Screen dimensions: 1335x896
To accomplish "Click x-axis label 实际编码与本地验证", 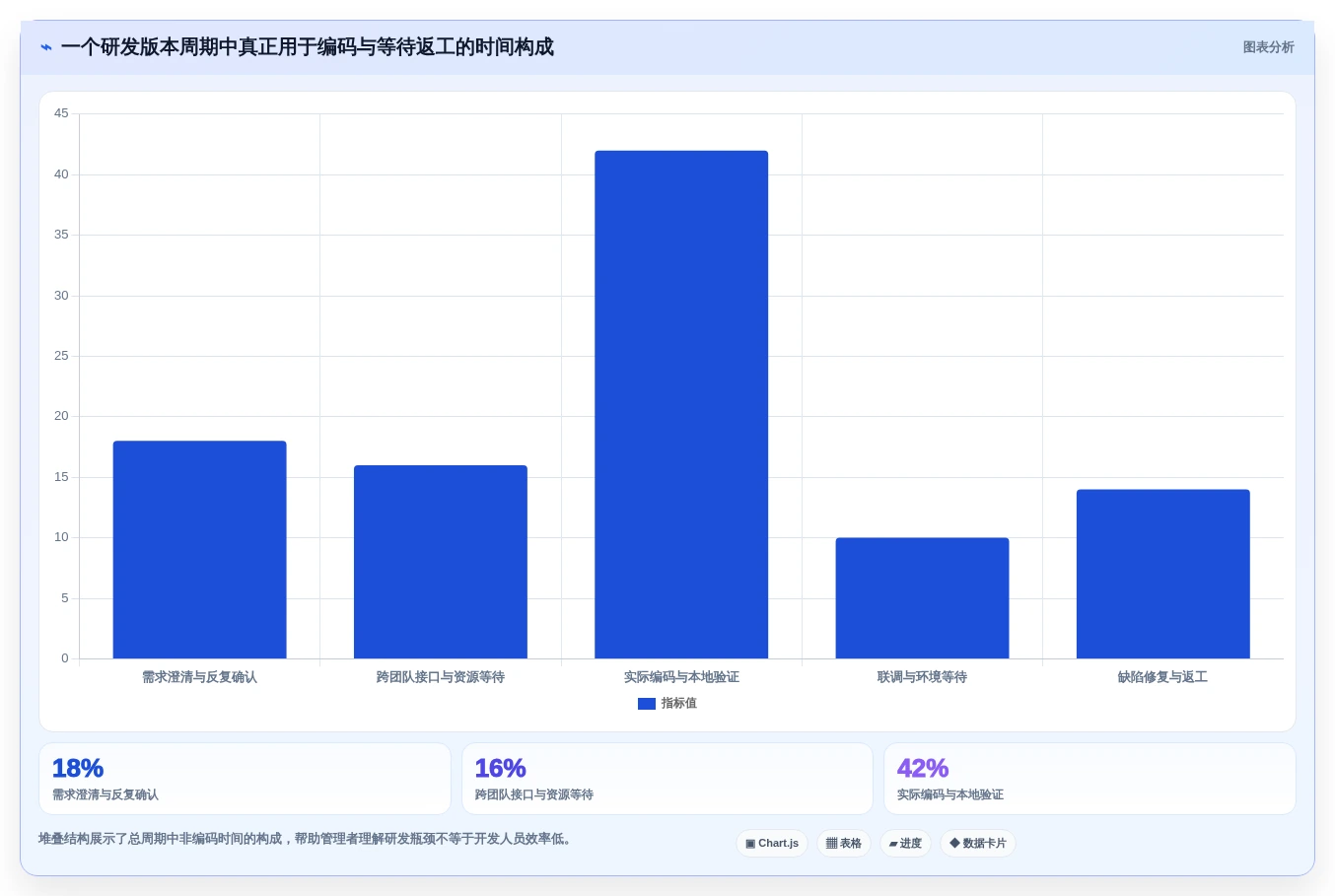I will click(681, 677).
